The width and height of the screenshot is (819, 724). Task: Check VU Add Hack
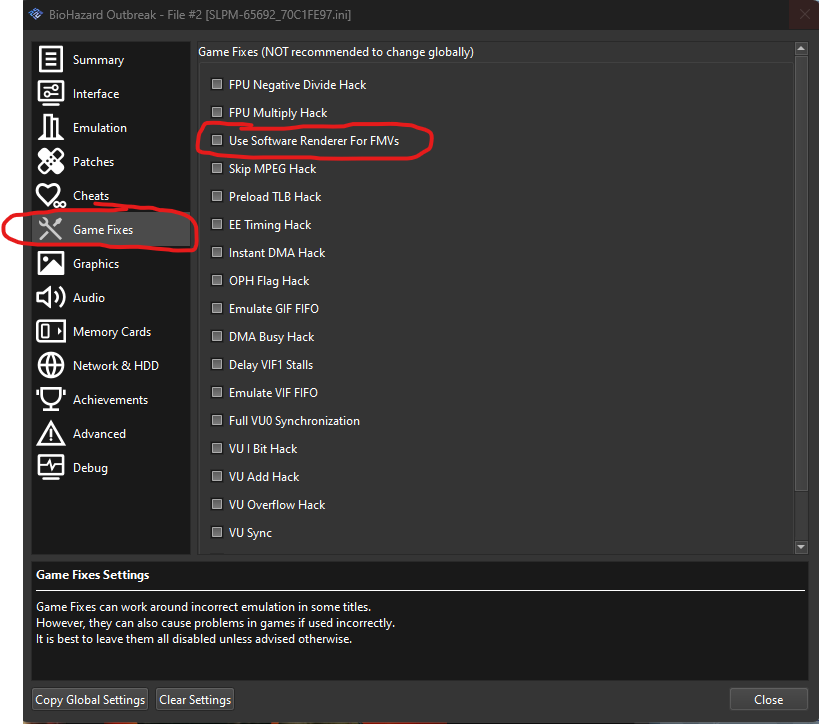[x=217, y=476]
